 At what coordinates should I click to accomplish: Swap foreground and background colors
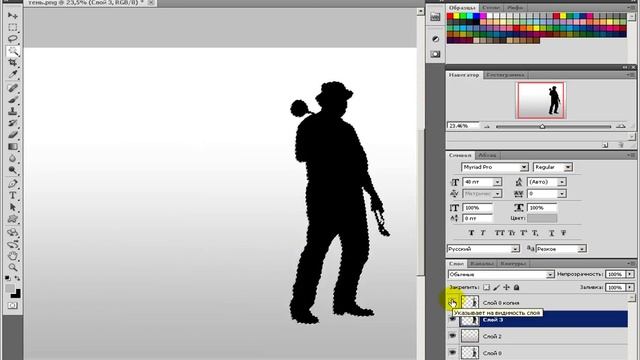click(17, 278)
